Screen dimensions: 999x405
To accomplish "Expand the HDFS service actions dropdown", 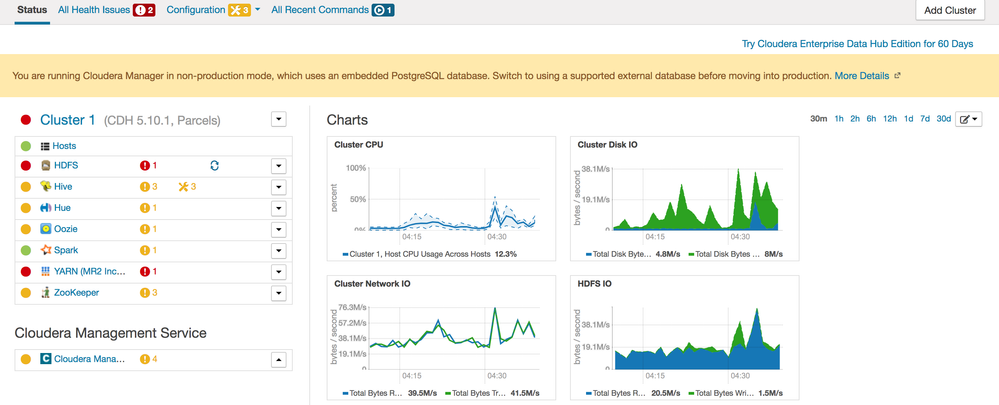I will click(x=279, y=166).
